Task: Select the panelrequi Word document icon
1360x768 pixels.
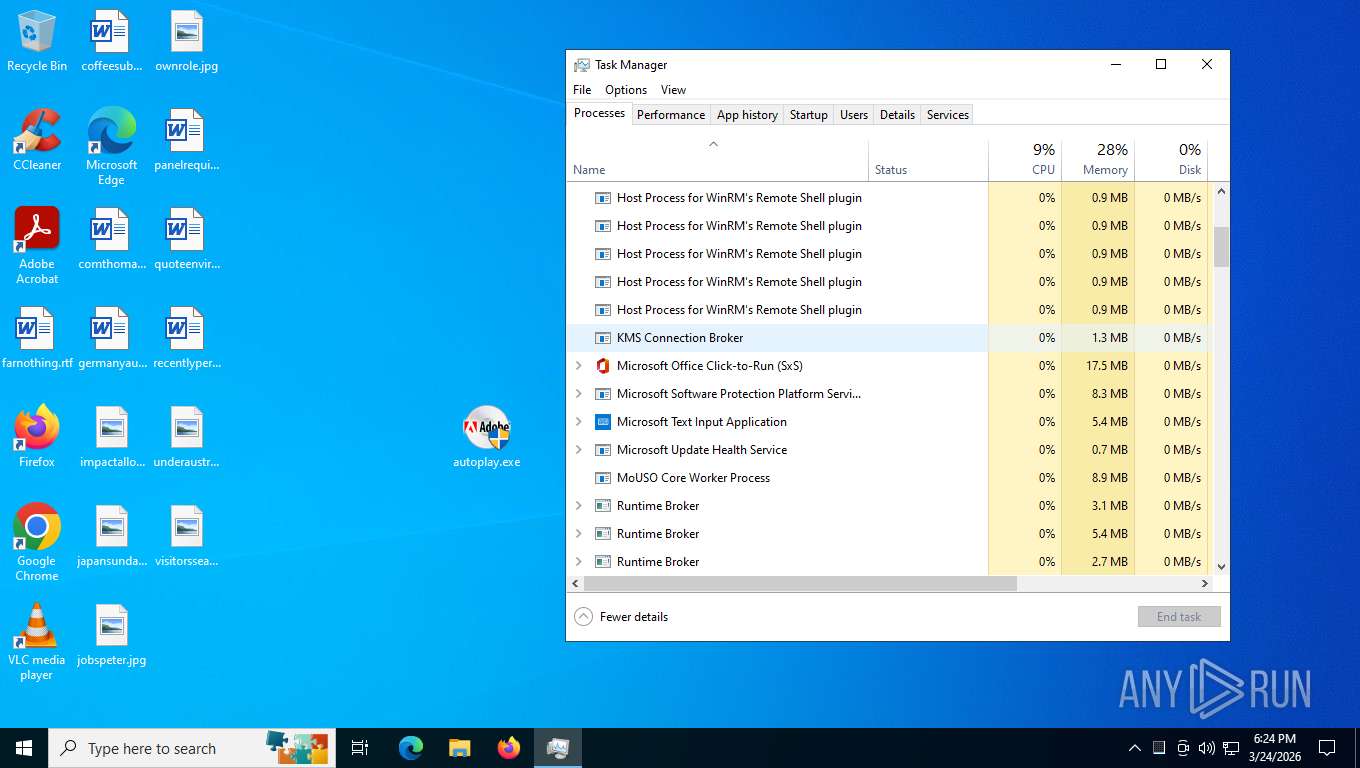Action: tap(186, 140)
